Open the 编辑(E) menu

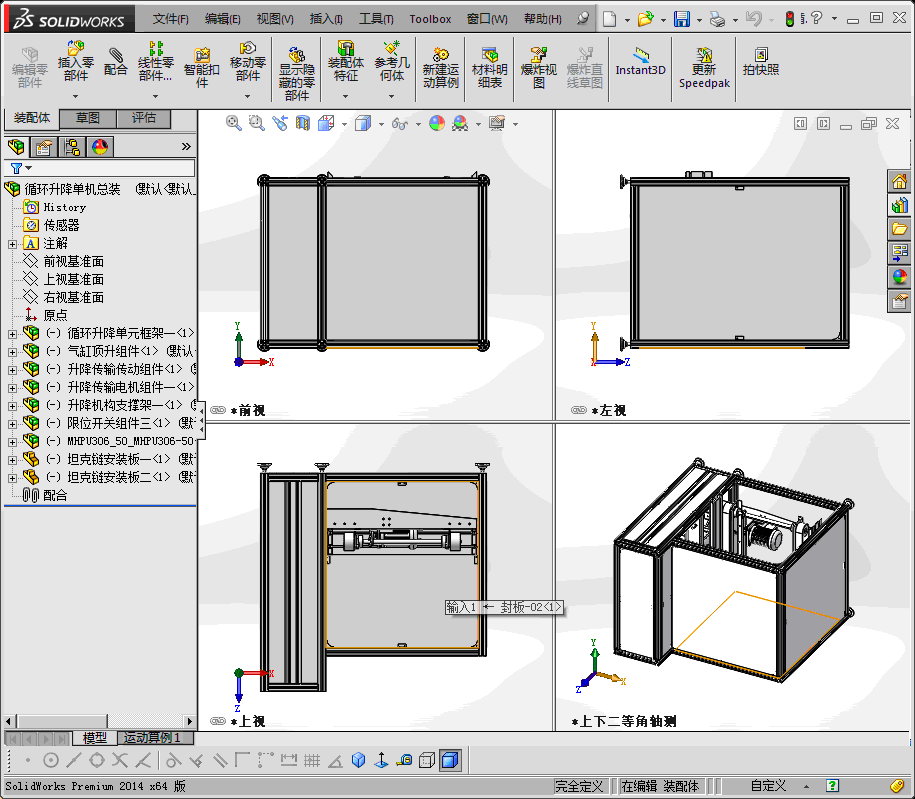(x=222, y=19)
